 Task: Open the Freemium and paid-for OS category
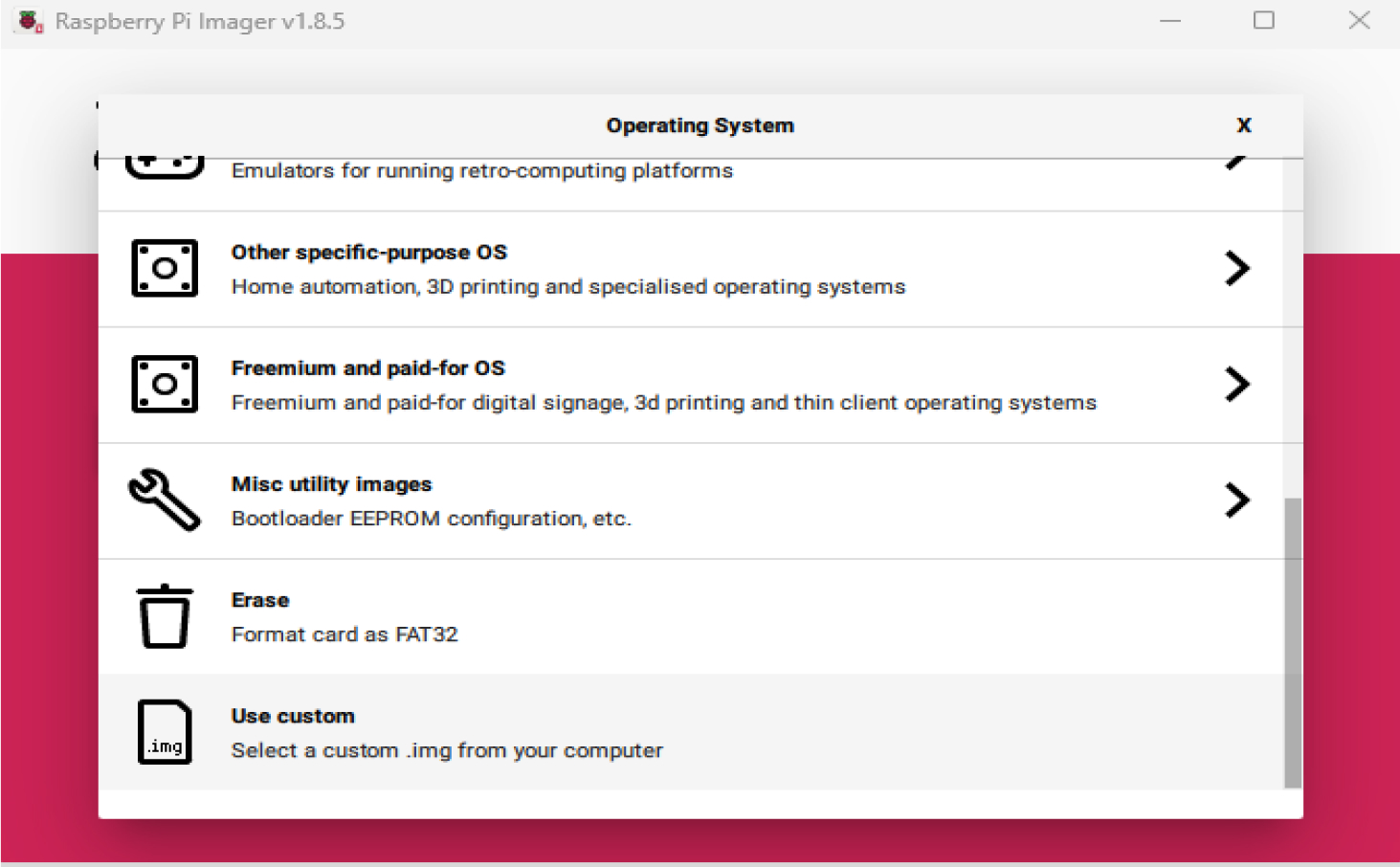point(691,385)
